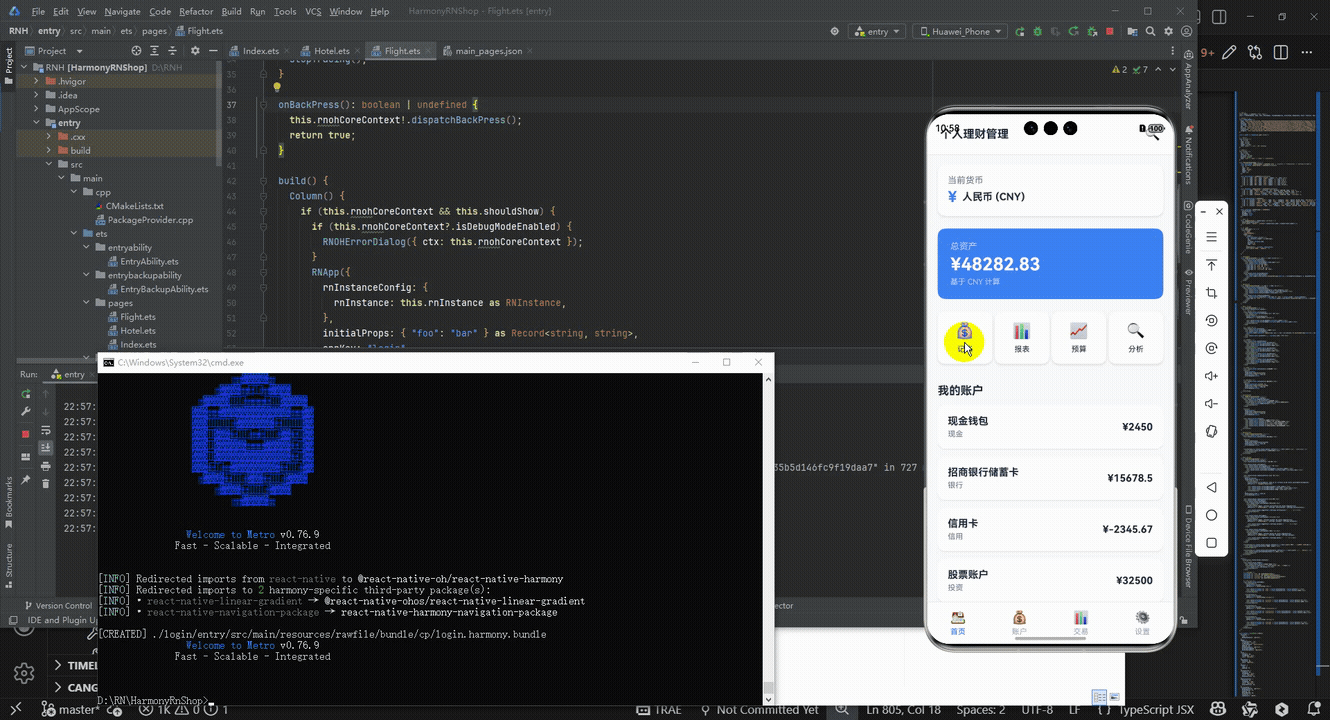
Task: Click the volume down icon in emulator toolbar
Action: coord(1211,404)
